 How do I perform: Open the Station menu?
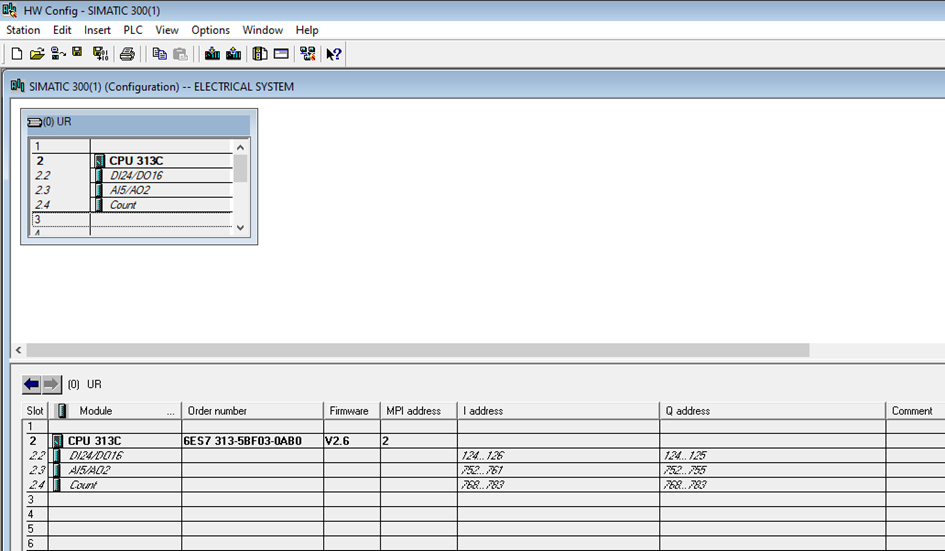(23, 30)
